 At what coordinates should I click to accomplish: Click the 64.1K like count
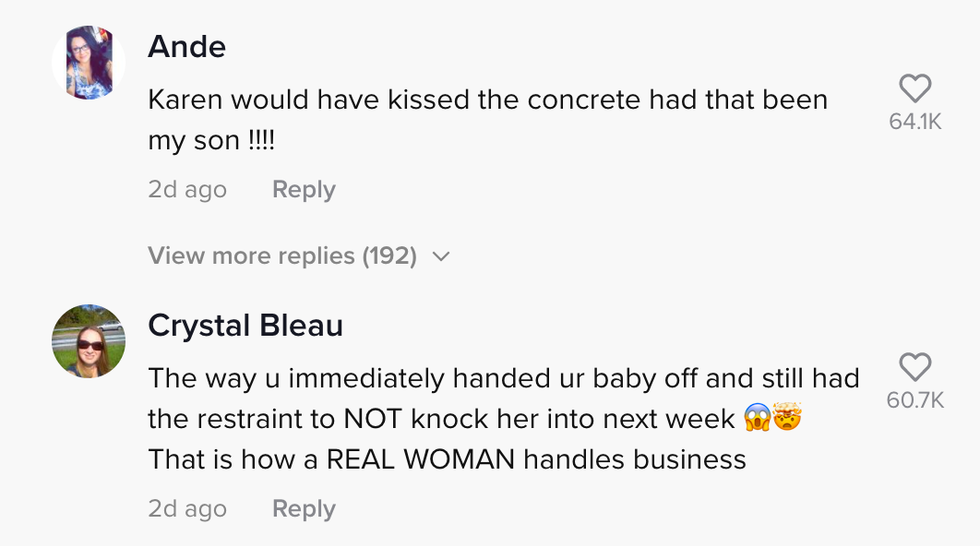click(915, 122)
